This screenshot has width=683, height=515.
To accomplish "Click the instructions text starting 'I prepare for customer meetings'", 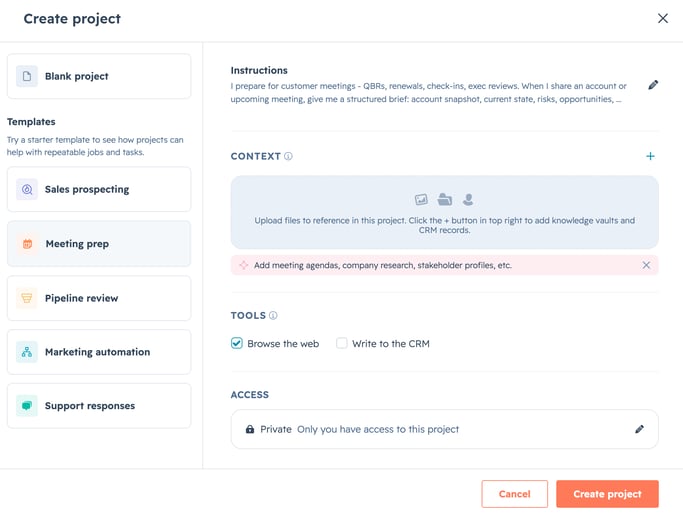I will click(429, 92).
